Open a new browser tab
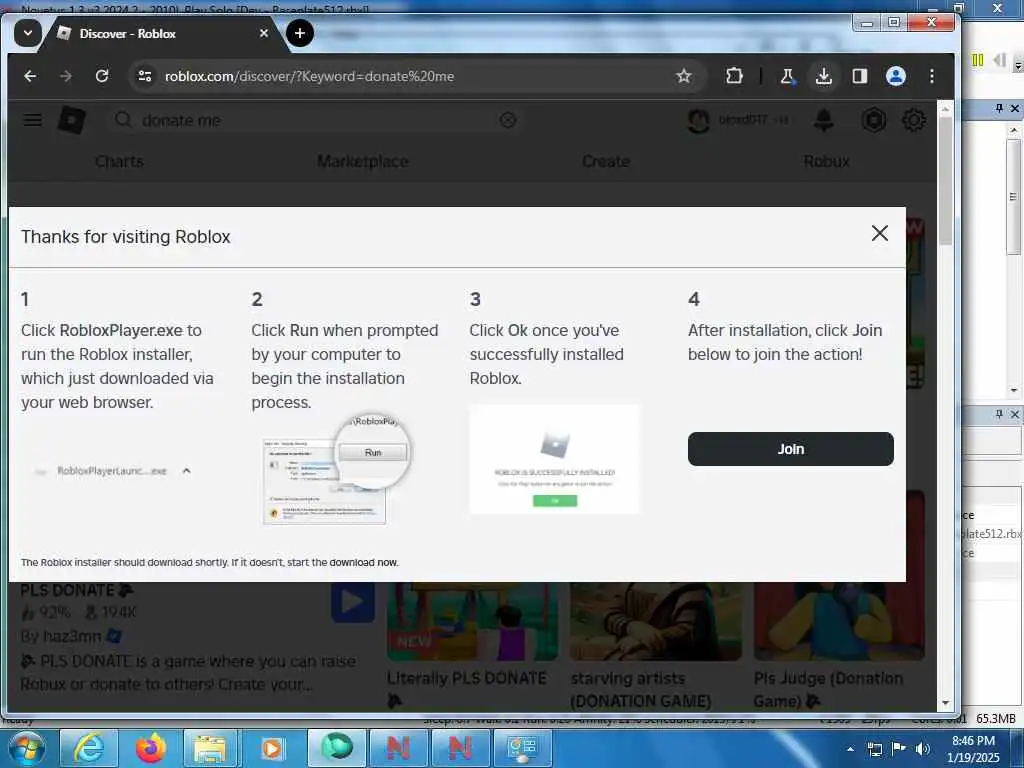 point(300,33)
